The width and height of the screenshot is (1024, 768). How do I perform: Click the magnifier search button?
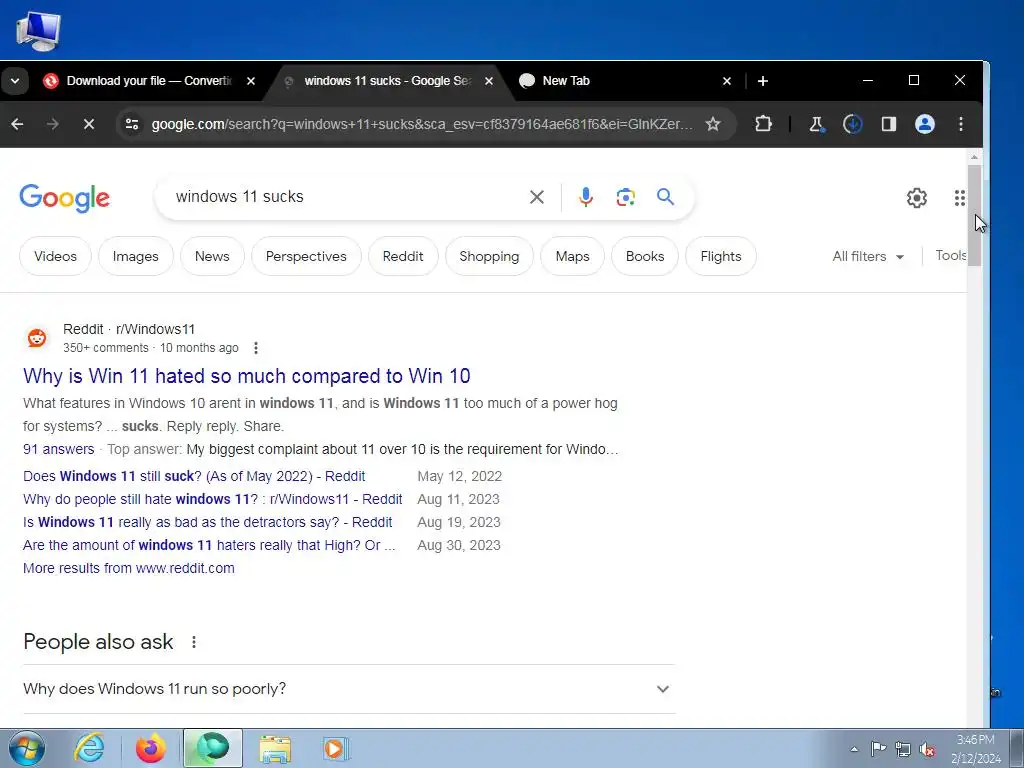[x=665, y=197]
